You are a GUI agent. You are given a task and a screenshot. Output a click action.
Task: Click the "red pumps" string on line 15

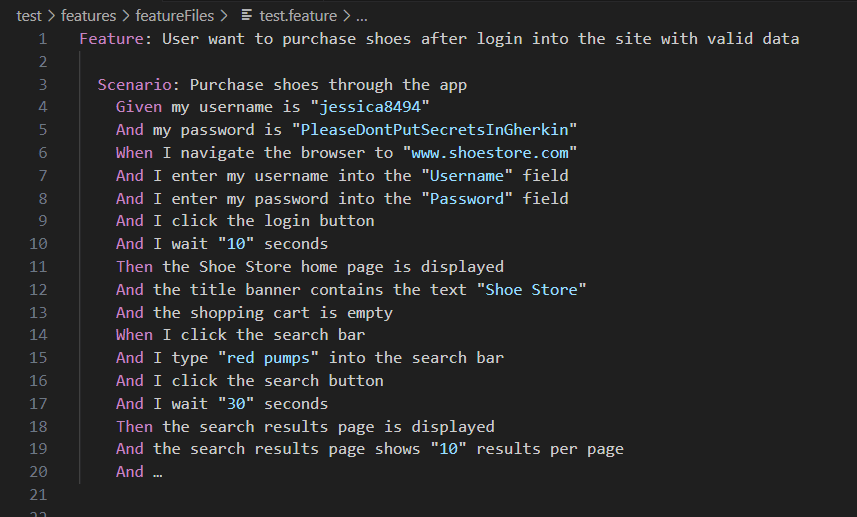coord(268,358)
